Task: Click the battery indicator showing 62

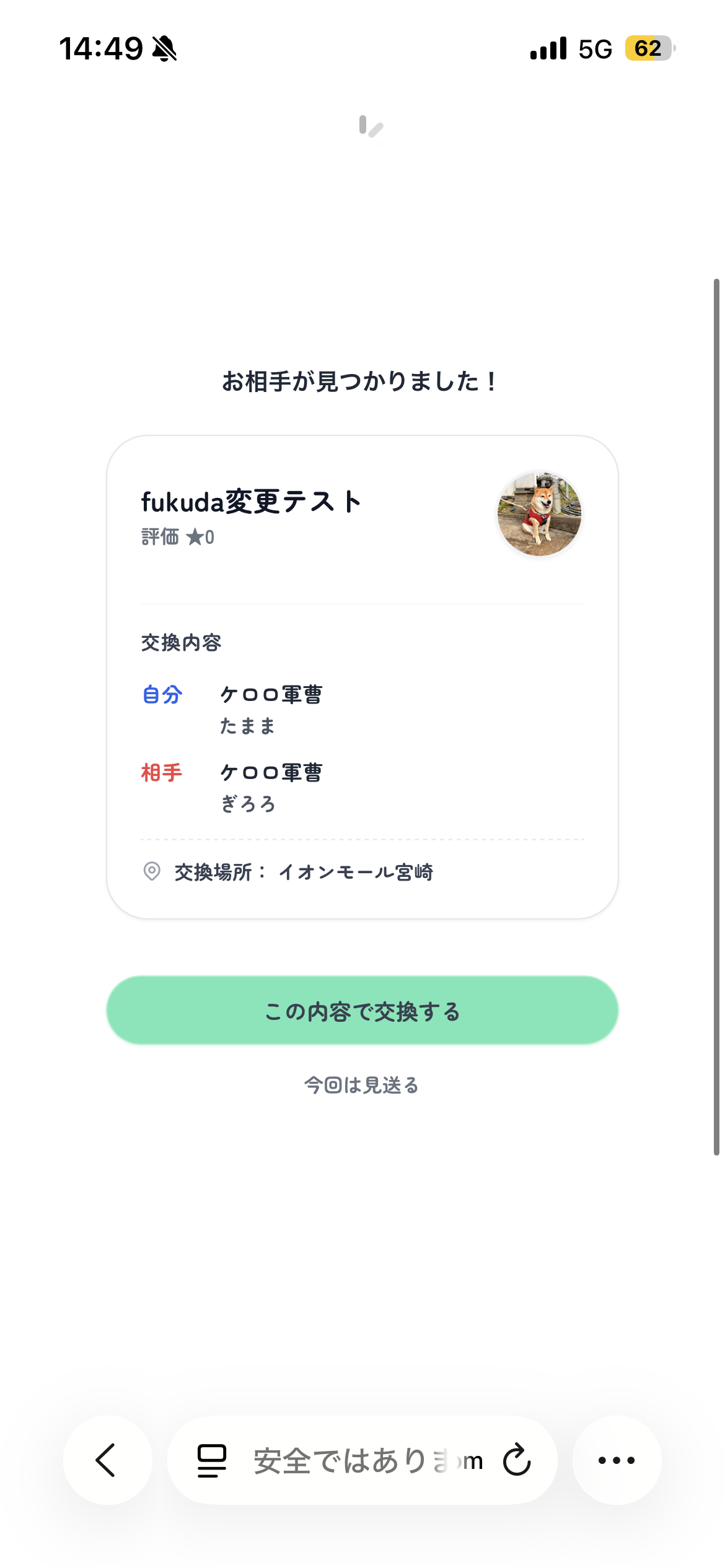Action: pos(646,48)
